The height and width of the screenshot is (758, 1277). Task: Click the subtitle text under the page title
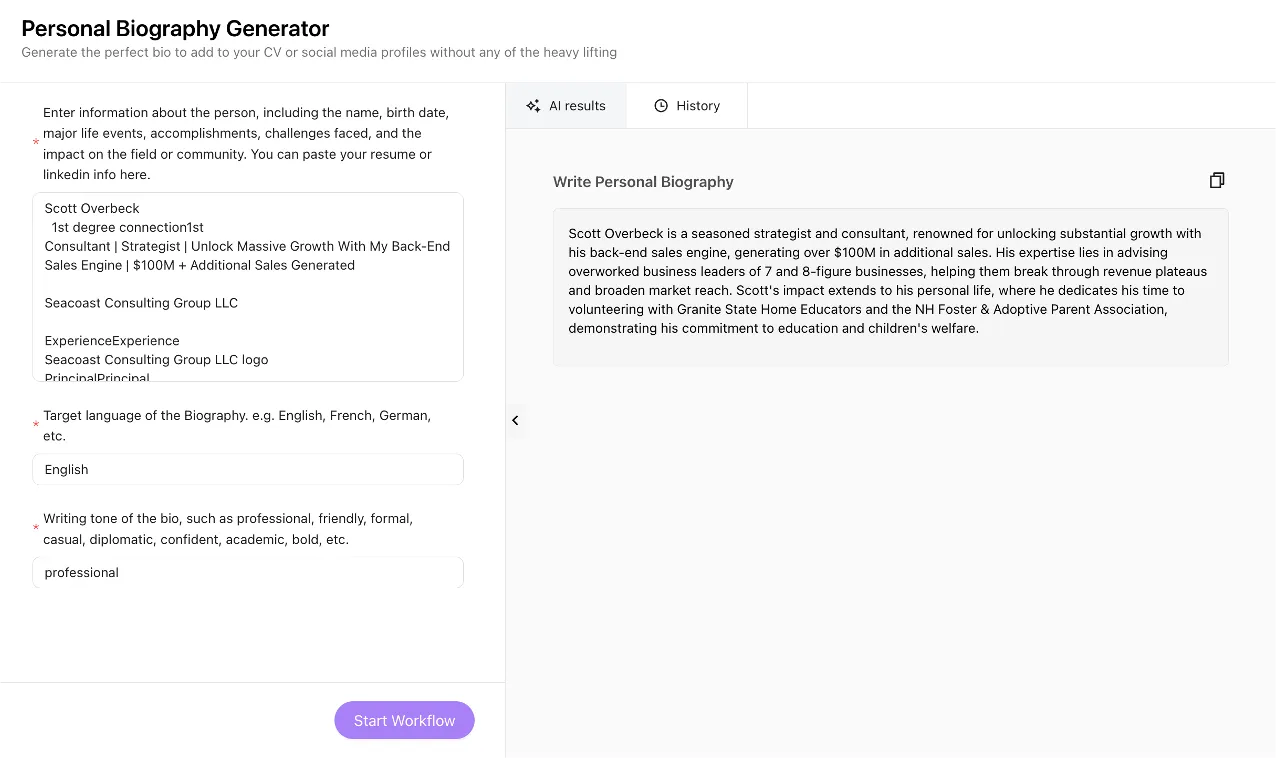(x=319, y=52)
